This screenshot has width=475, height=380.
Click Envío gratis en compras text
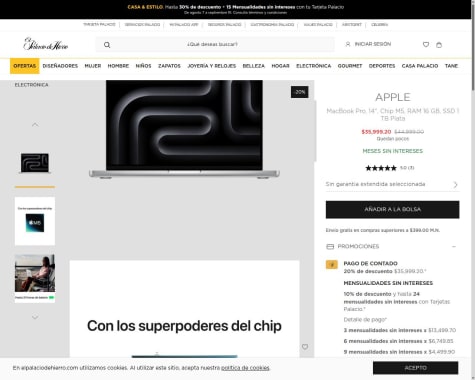(383, 230)
